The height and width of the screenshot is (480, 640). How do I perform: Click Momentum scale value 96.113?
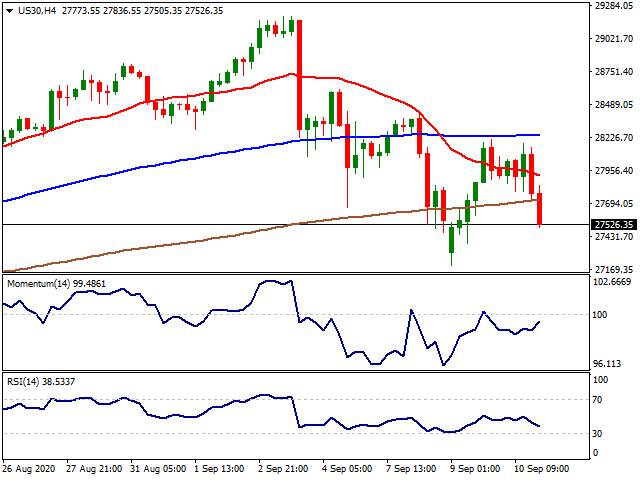609,364
